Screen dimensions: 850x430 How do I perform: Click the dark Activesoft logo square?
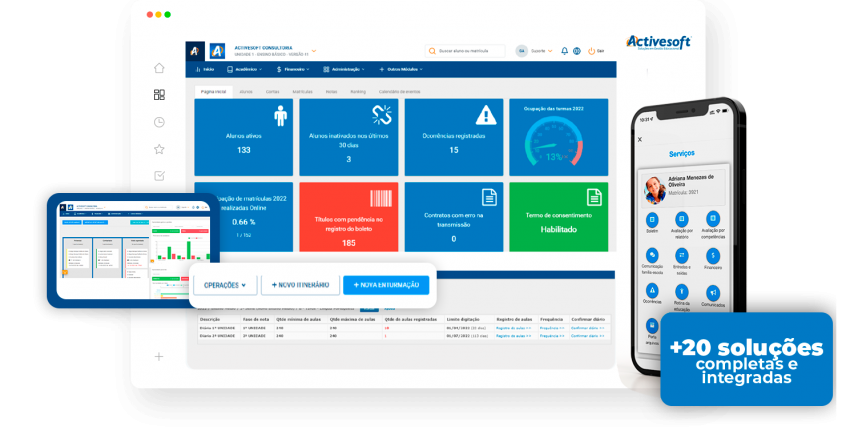click(195, 51)
